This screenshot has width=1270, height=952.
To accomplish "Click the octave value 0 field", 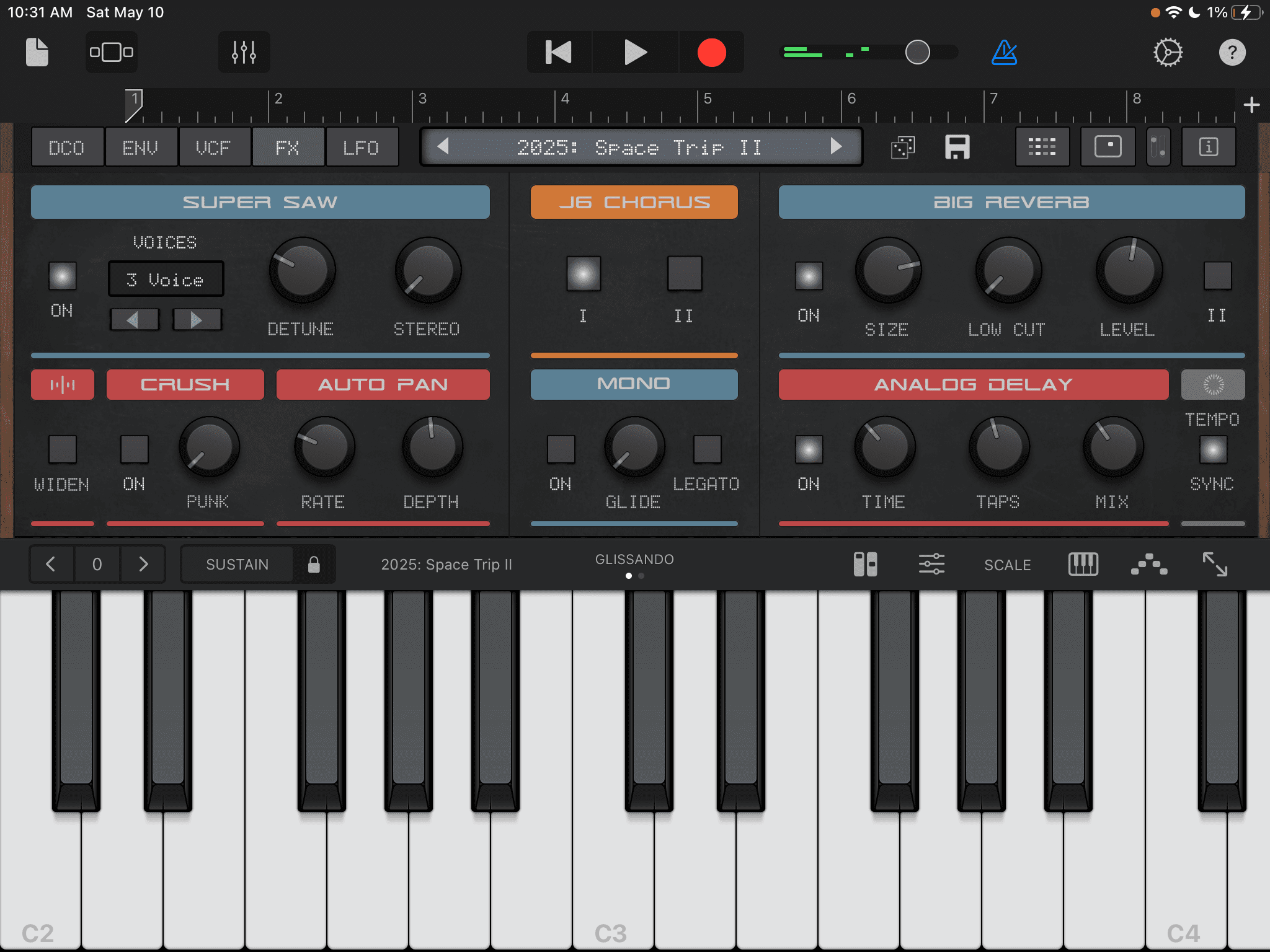I will pos(97,564).
